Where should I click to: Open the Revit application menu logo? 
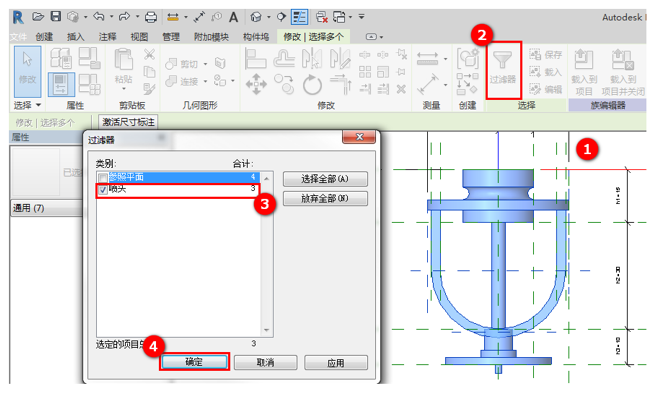click(18, 17)
